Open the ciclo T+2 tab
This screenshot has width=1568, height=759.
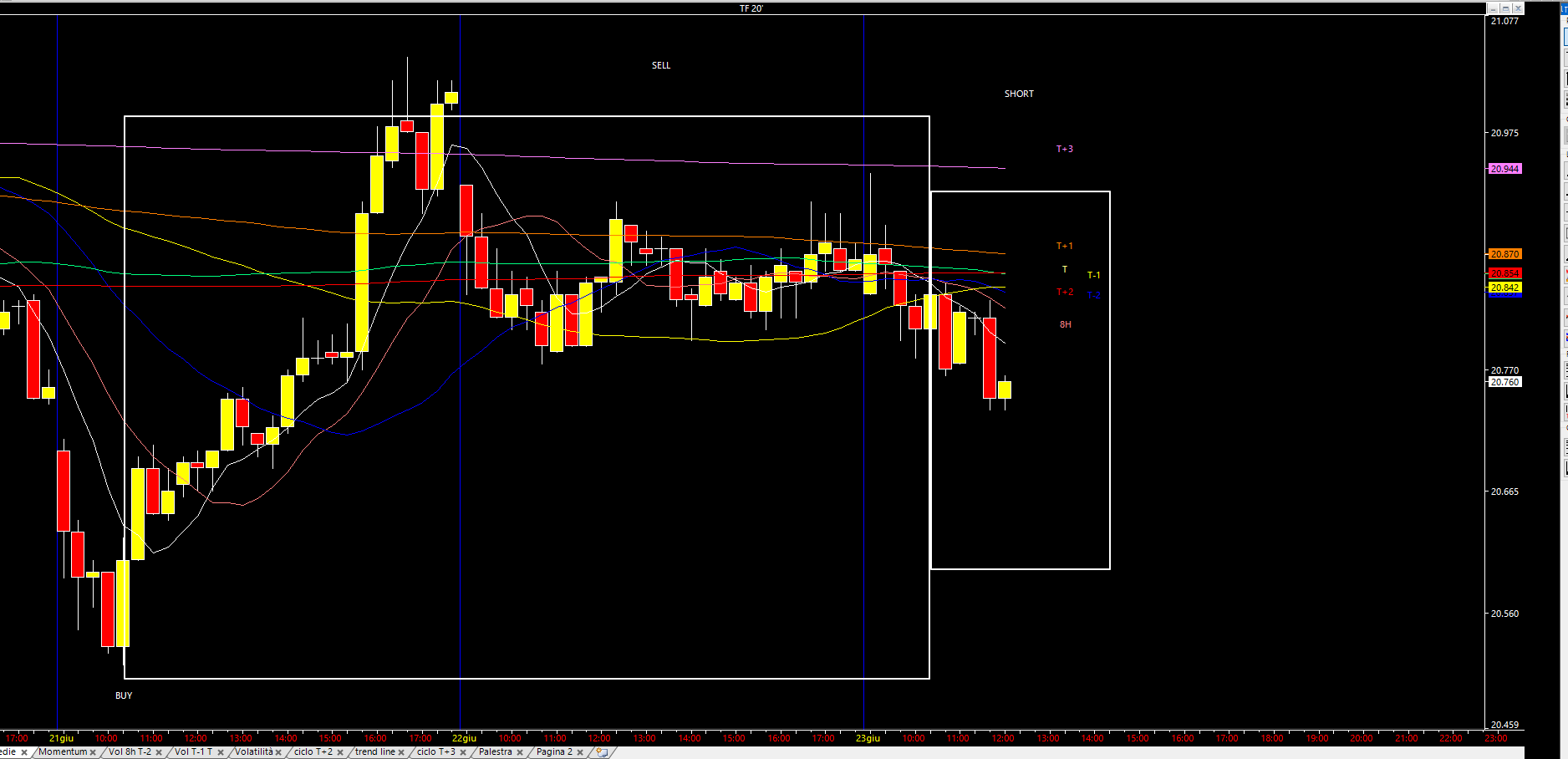click(313, 752)
